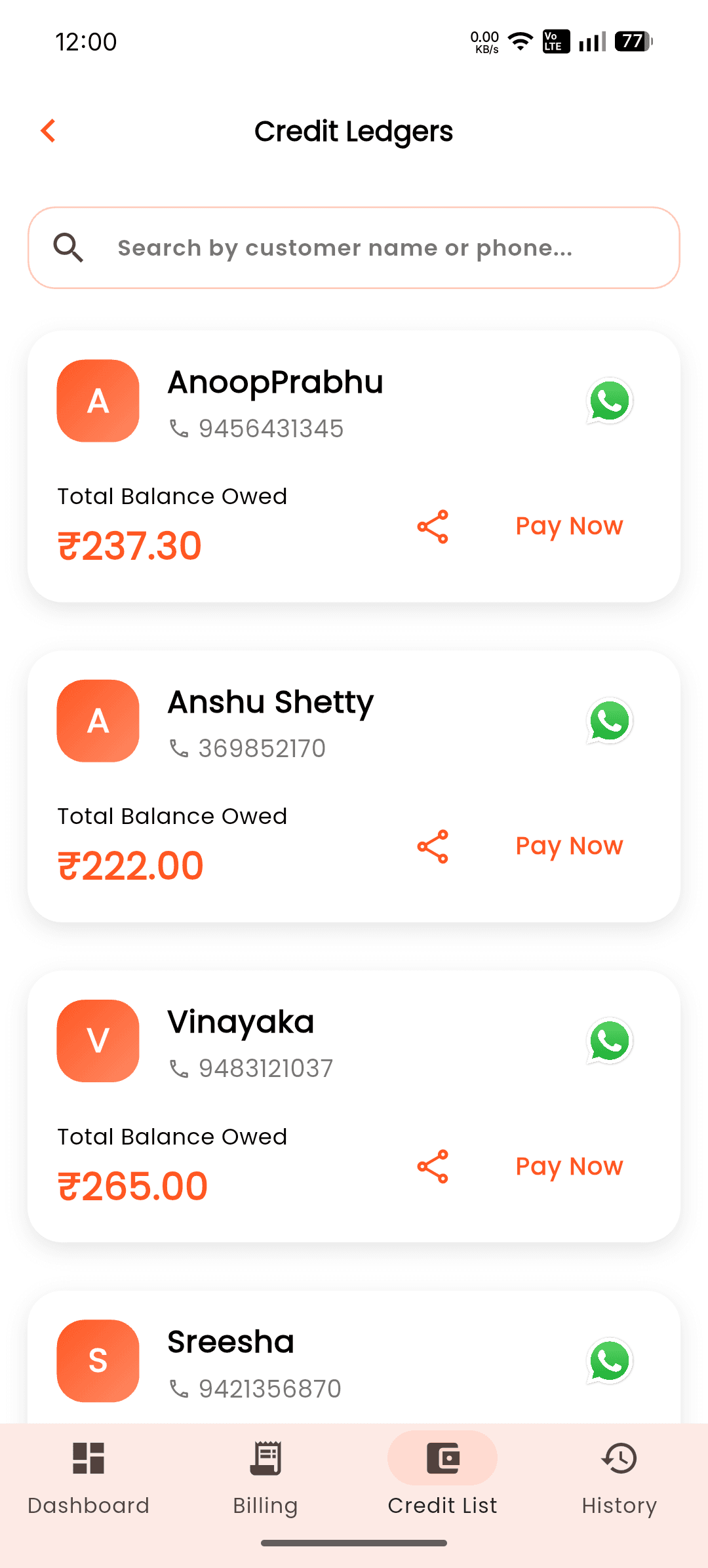Open WhatsApp chat for Sreesha
This screenshot has height=1568, width=708.
pos(610,1361)
